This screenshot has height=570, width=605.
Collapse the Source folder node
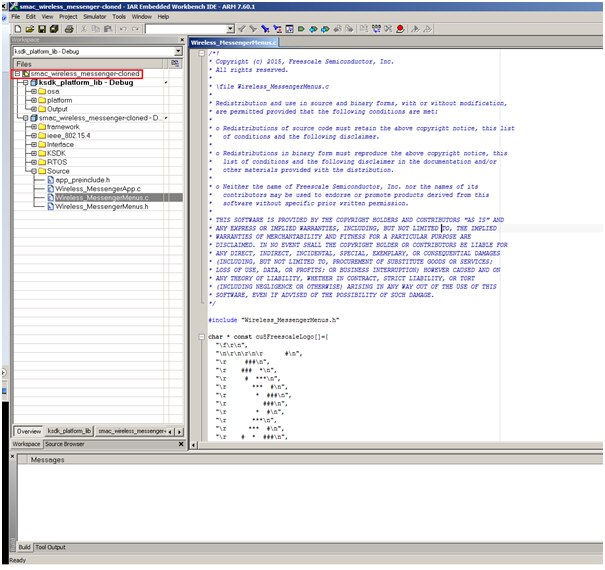click(33, 170)
